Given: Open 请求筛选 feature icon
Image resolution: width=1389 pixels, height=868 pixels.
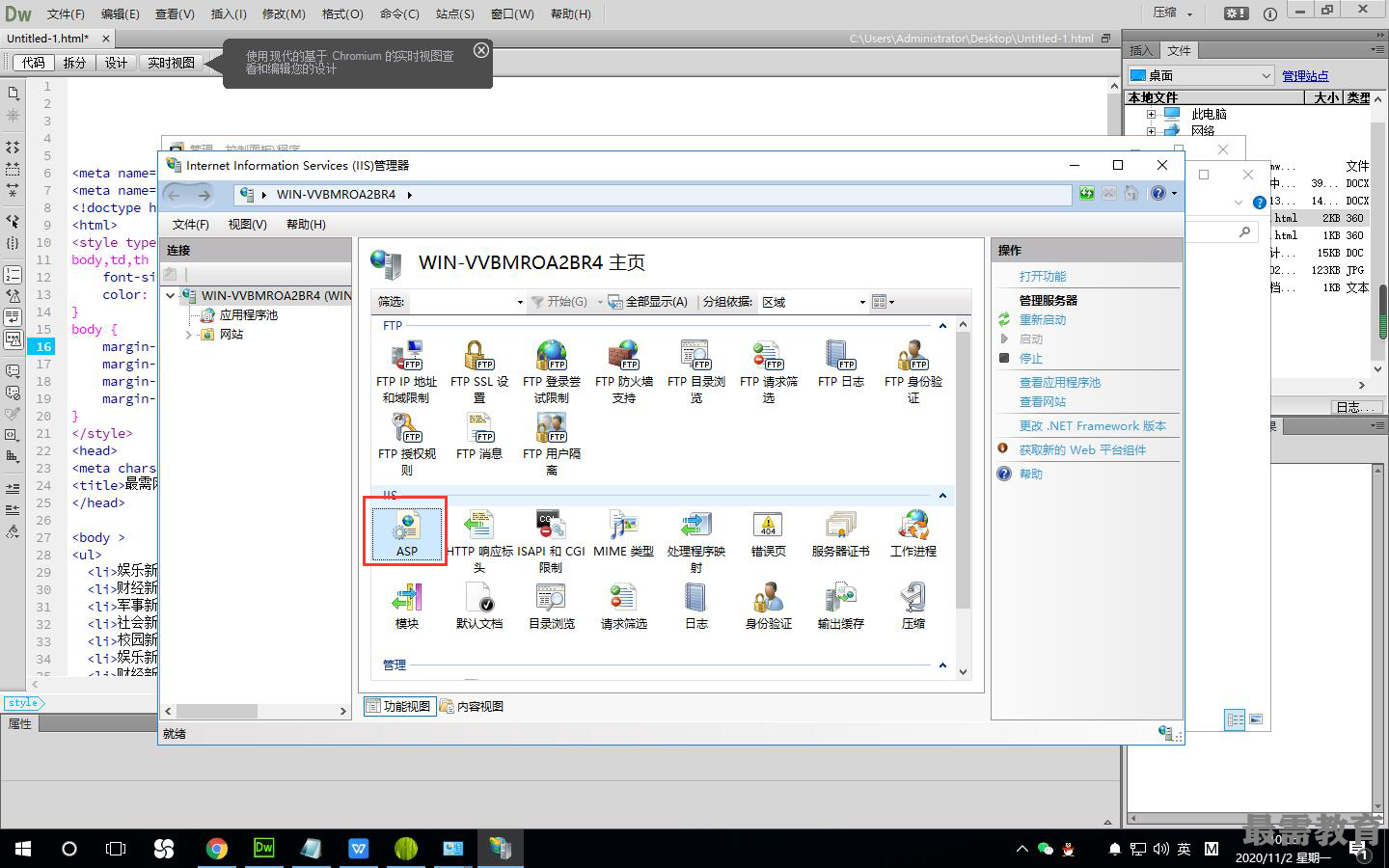Looking at the screenshot, I should tap(623, 606).
